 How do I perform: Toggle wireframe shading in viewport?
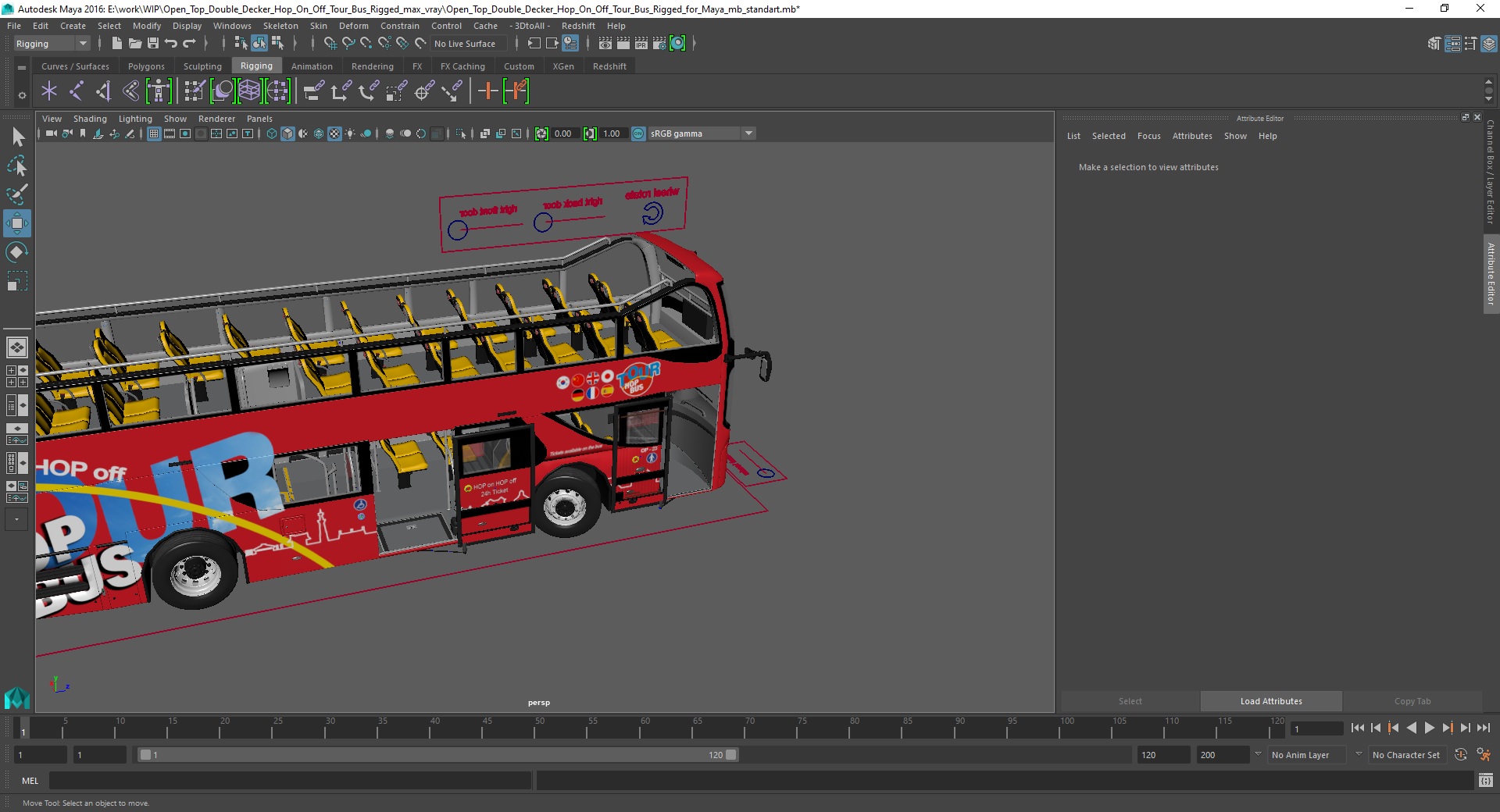tap(272, 134)
